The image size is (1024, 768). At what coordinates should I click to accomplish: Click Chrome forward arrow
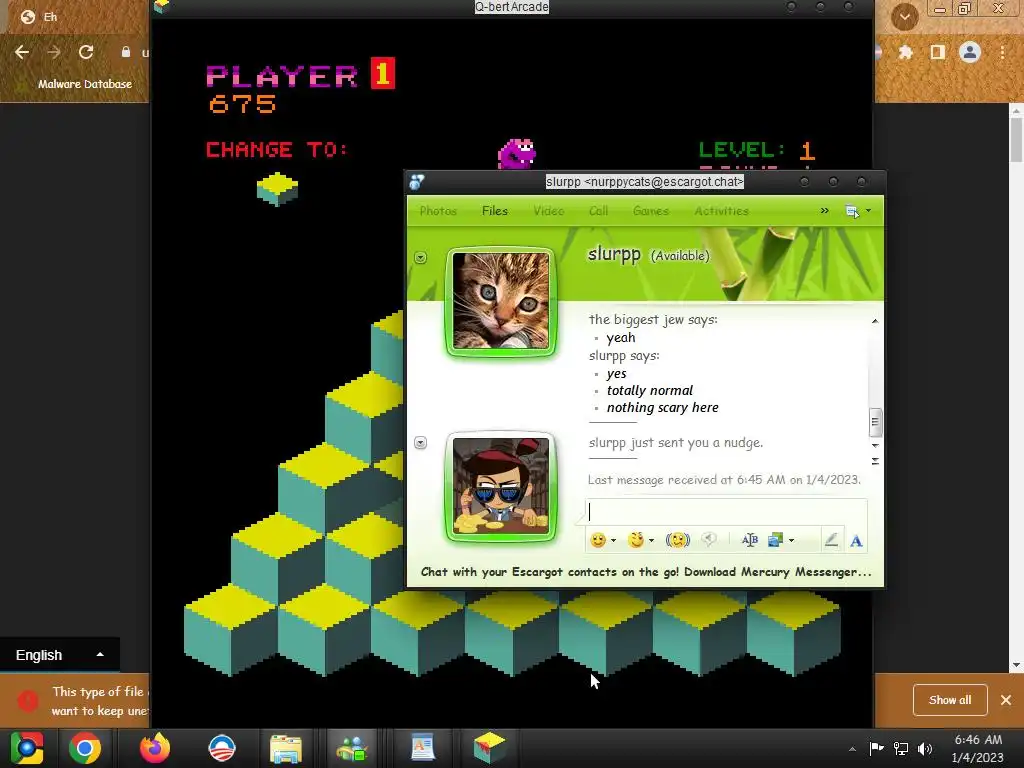coord(54,52)
